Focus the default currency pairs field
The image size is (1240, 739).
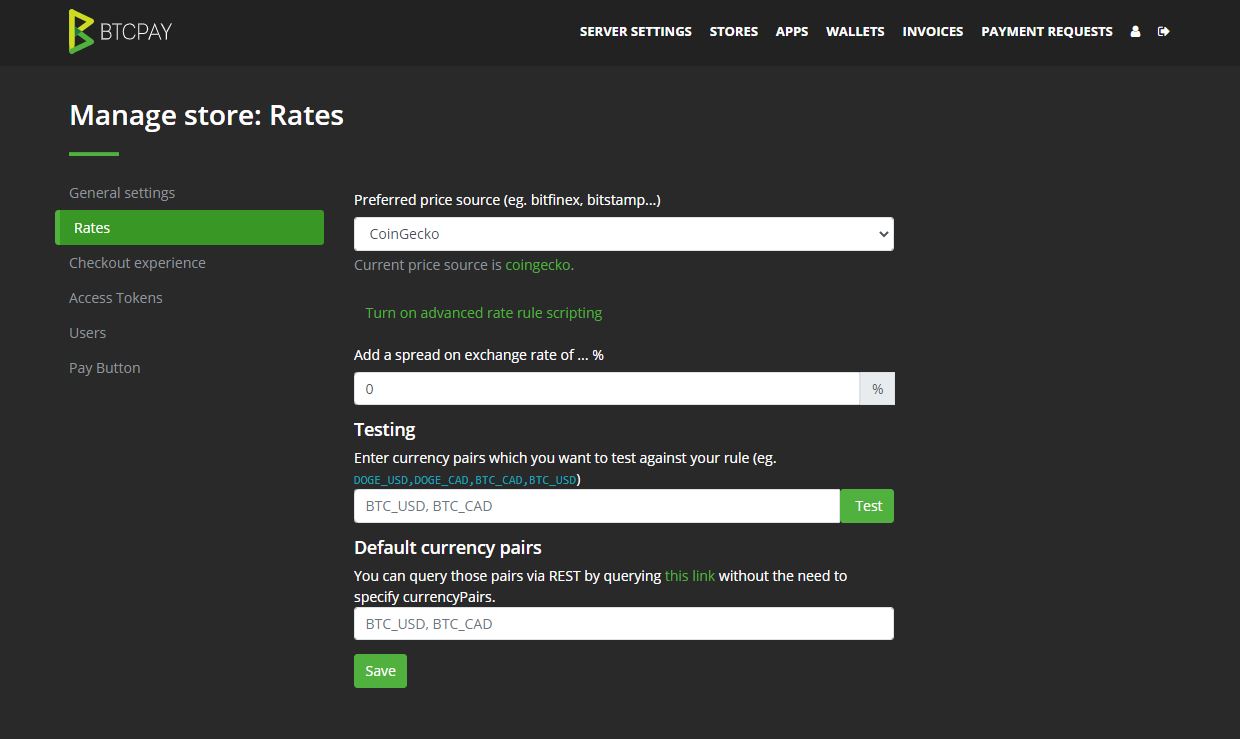[624, 624]
